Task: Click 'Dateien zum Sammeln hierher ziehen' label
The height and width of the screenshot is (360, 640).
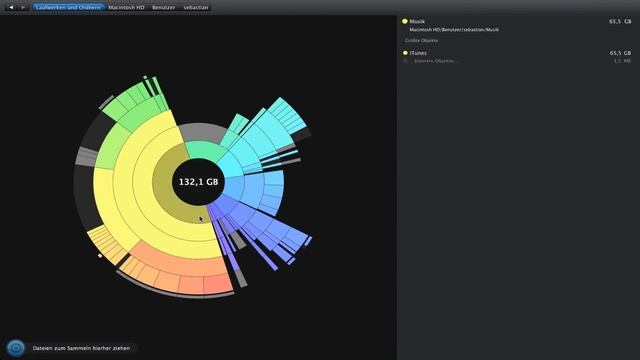Action: 81,348
